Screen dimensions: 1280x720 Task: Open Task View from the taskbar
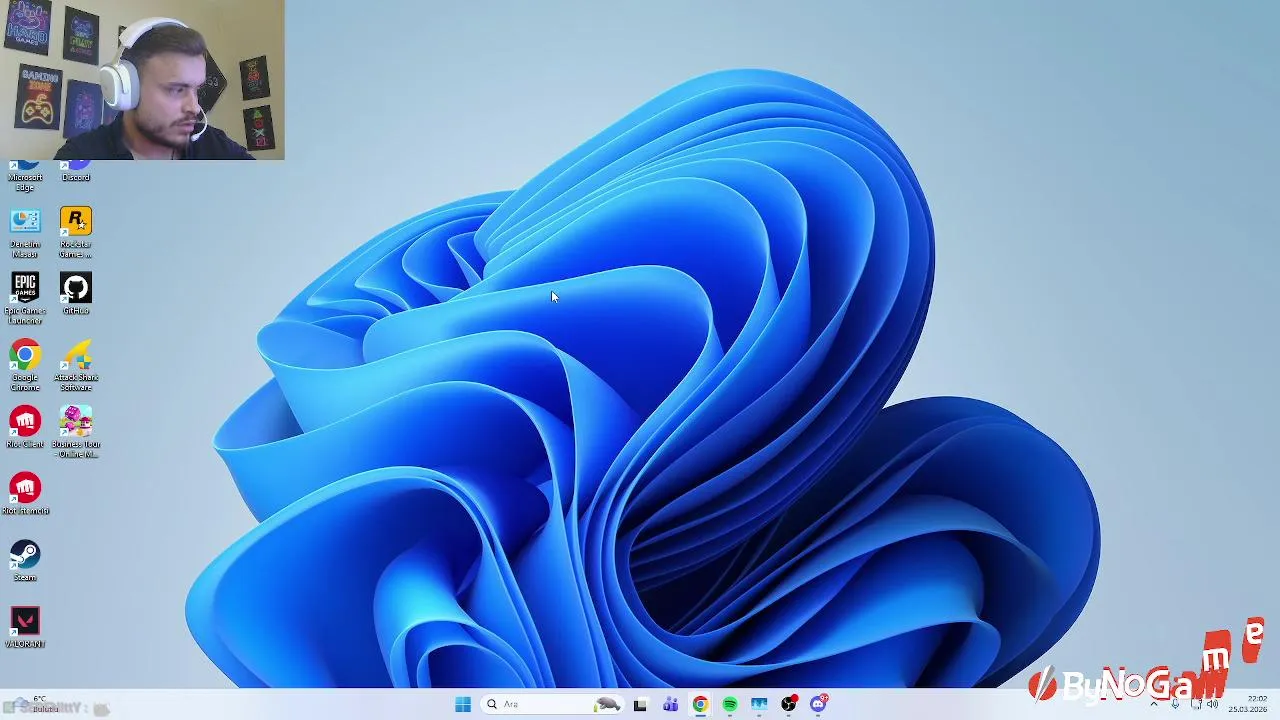click(x=640, y=704)
